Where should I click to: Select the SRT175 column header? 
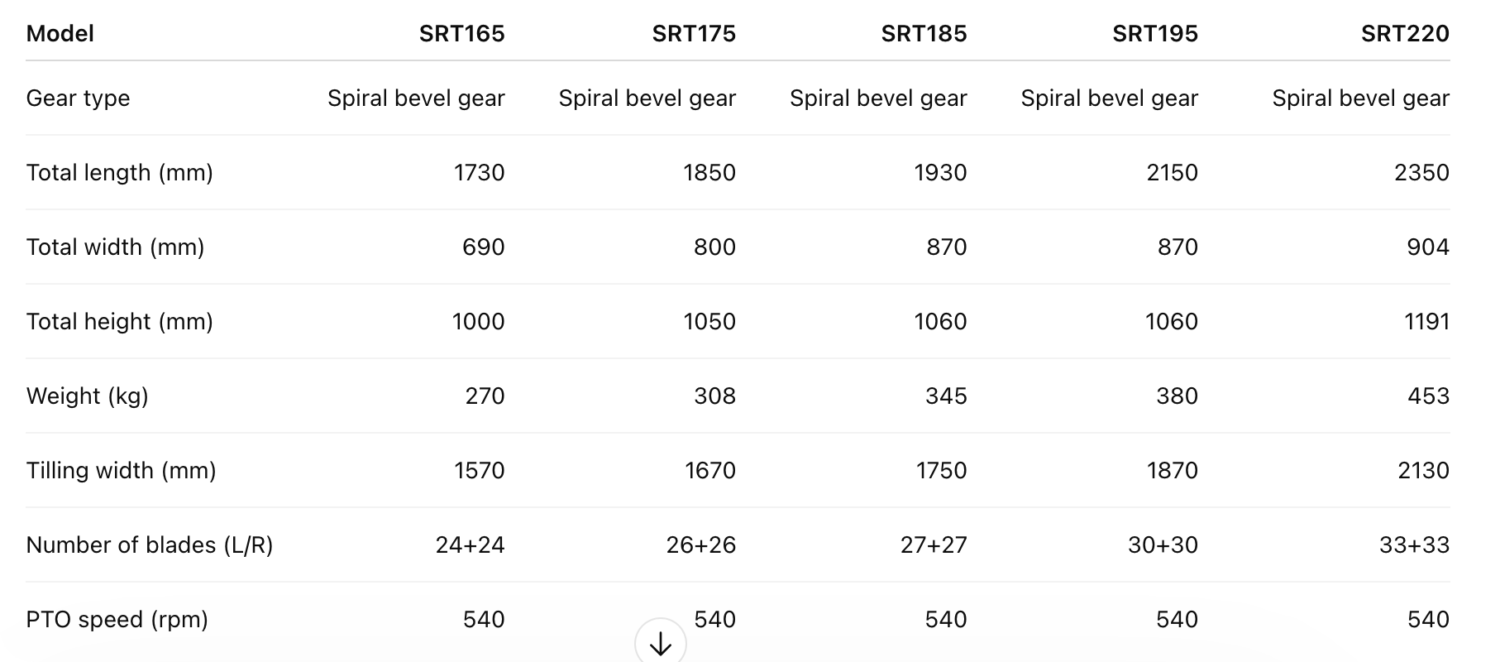click(694, 34)
